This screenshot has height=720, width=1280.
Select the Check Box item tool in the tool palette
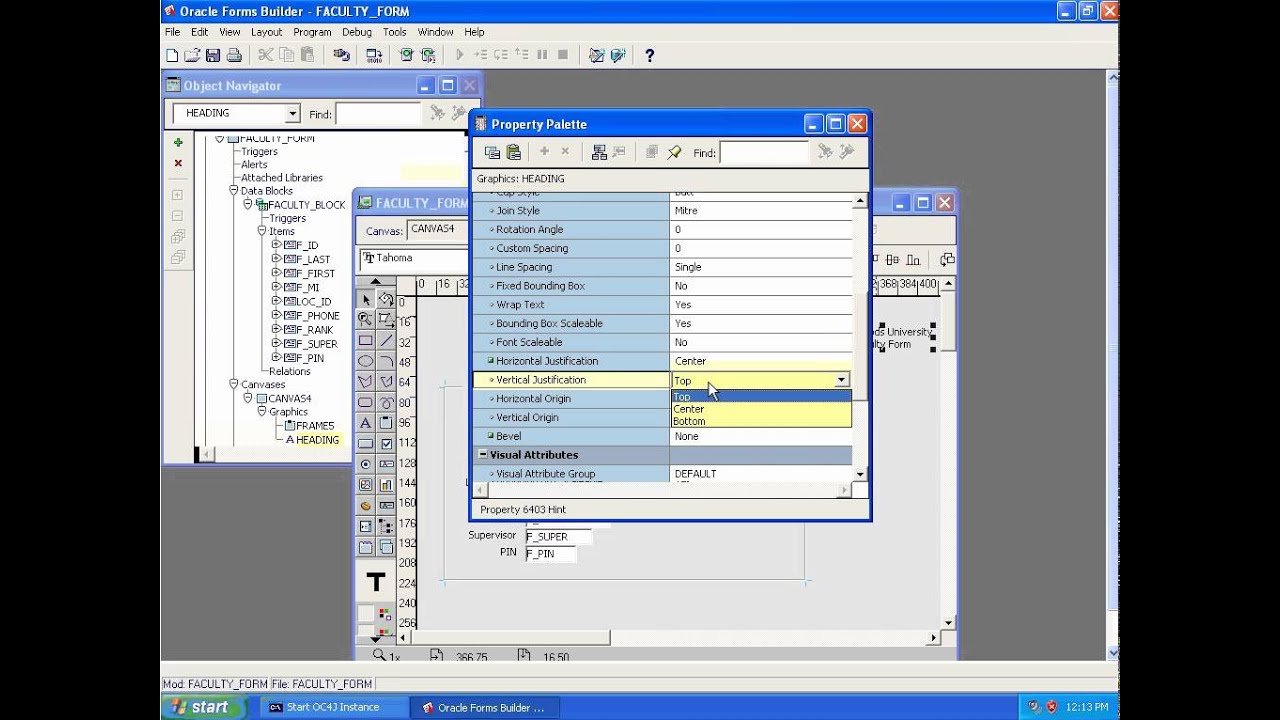(x=386, y=443)
